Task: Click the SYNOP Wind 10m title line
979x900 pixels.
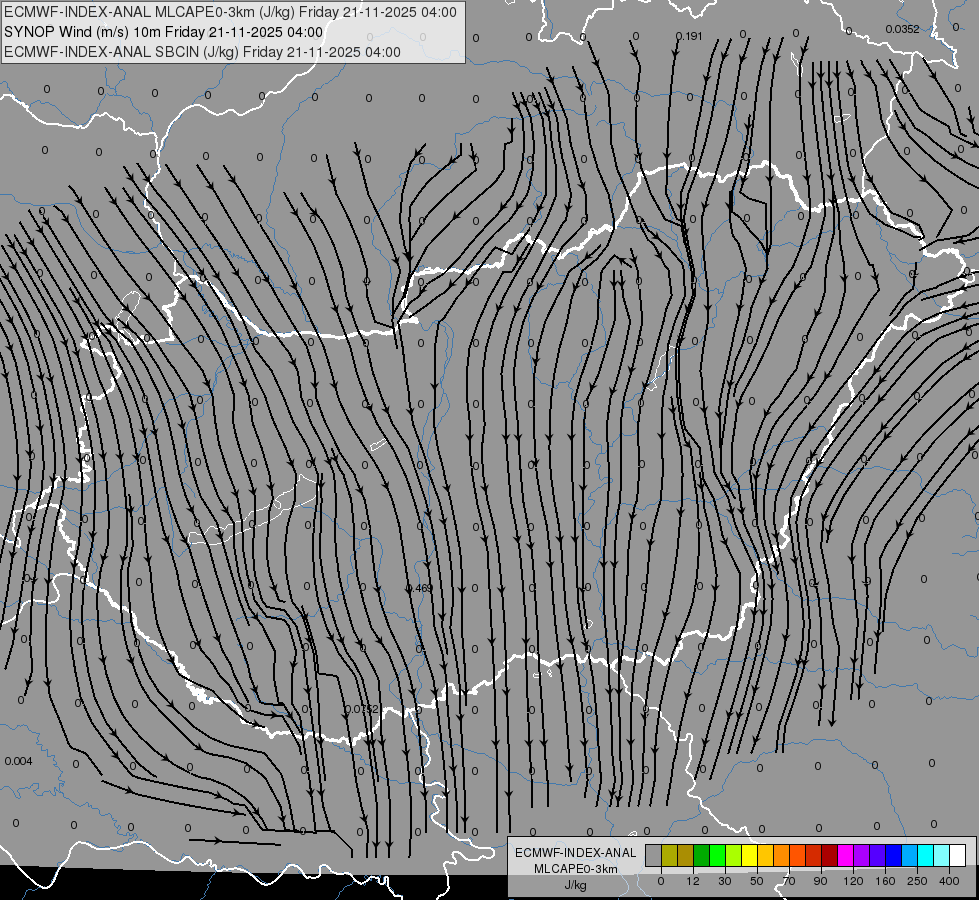Action: [164, 32]
